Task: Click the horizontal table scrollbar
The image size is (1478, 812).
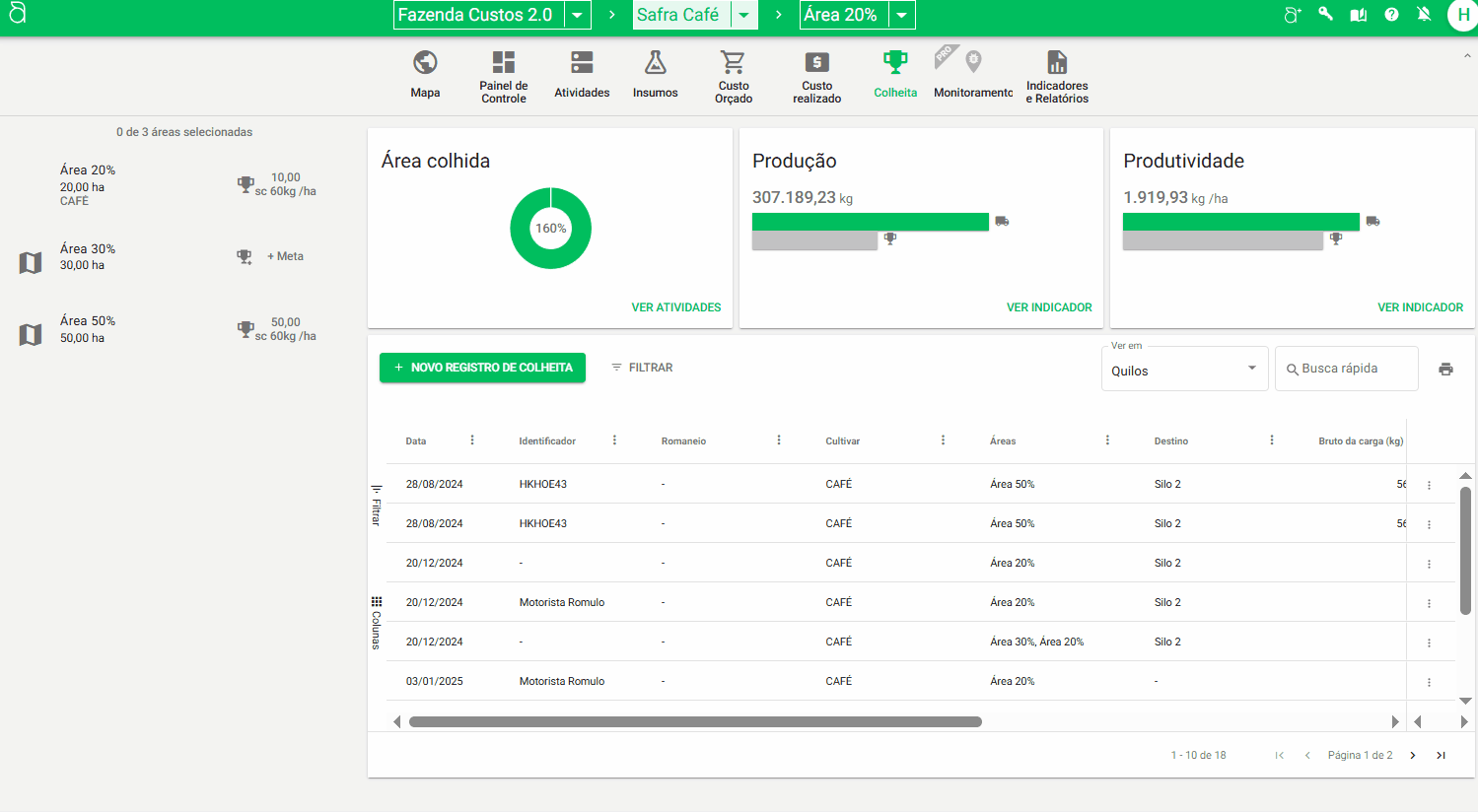Action: 695,721
